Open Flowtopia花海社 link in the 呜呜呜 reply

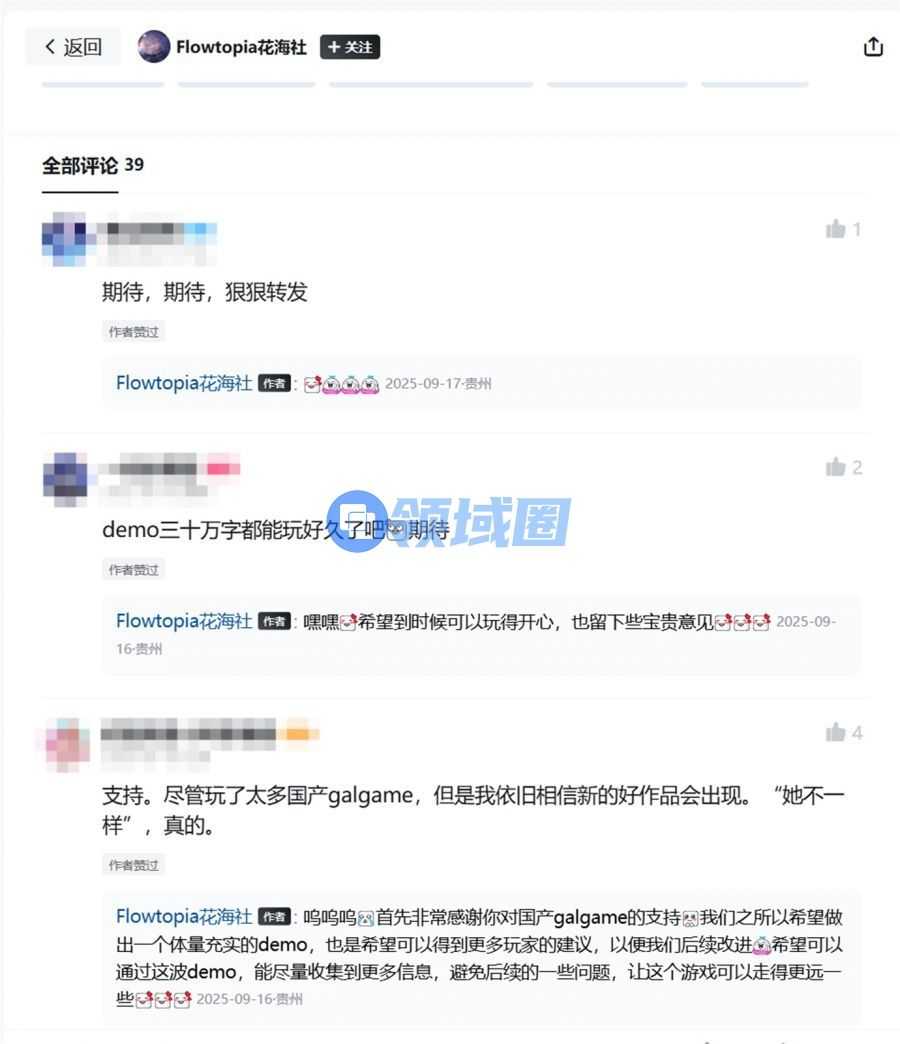tap(184, 917)
